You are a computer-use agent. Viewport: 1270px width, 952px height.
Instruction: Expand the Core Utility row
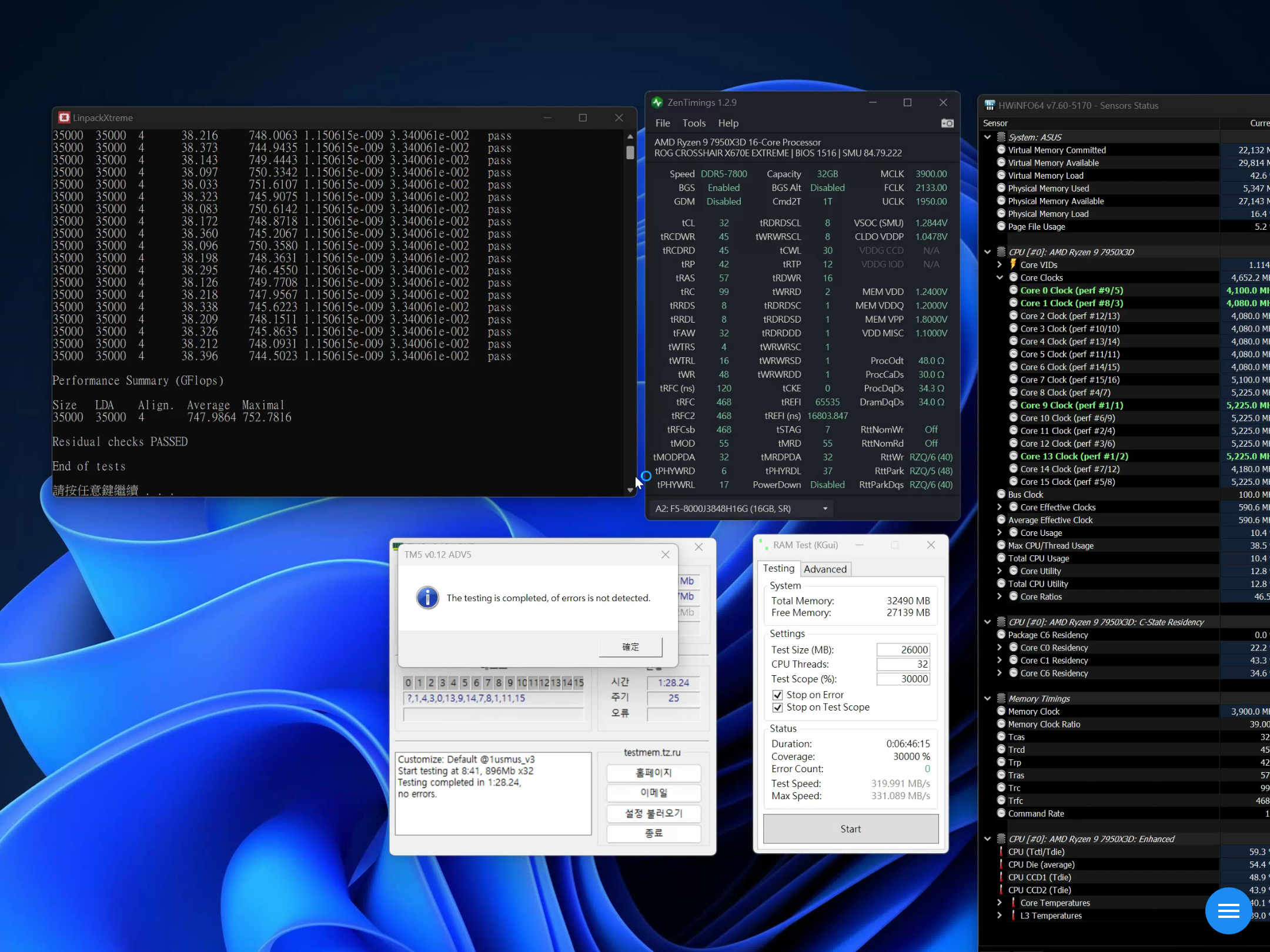(x=1000, y=571)
